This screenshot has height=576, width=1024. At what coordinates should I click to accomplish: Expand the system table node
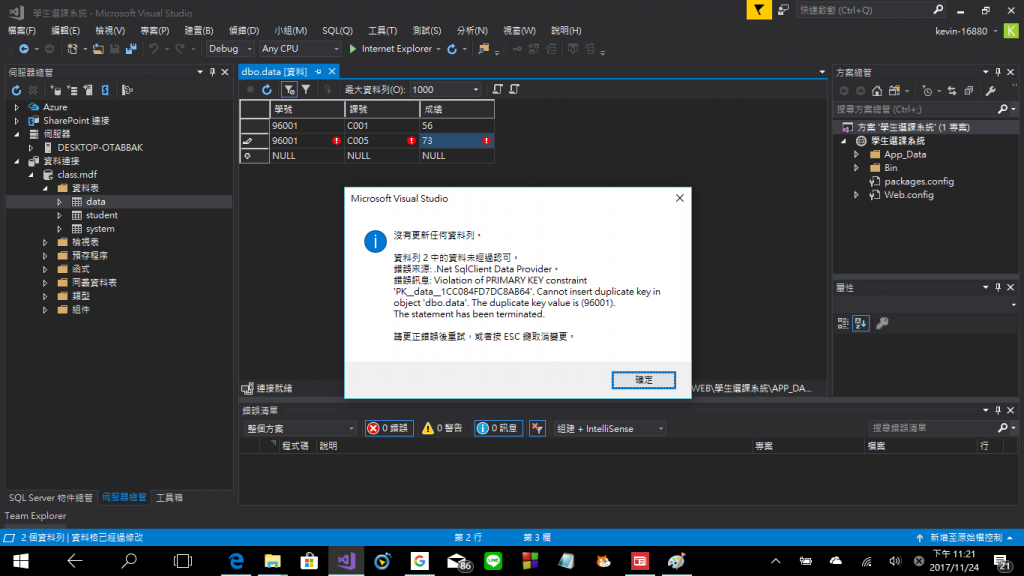point(59,229)
